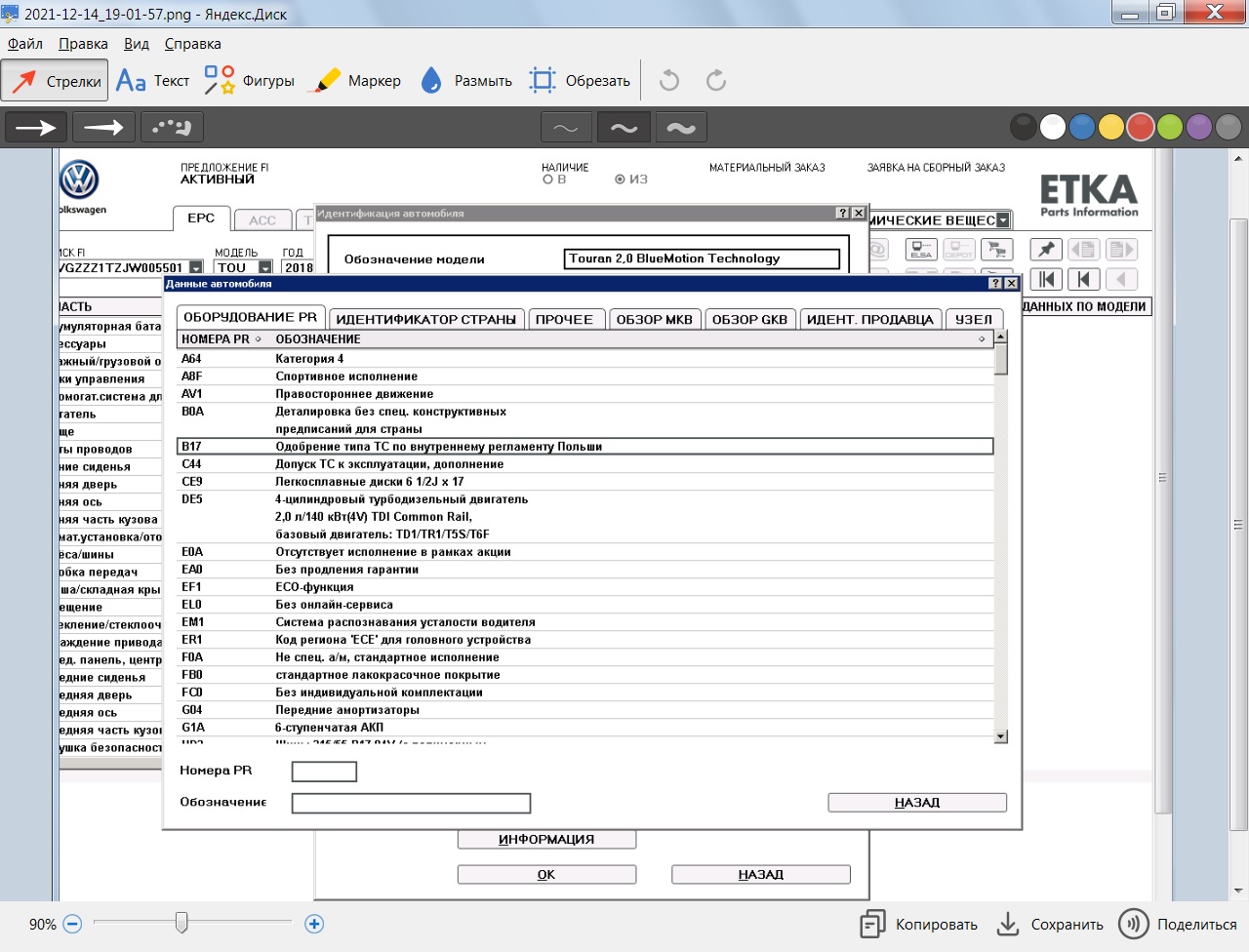This screenshot has width=1249, height=952.
Task: Click the next document page icon
Action: point(1121,250)
